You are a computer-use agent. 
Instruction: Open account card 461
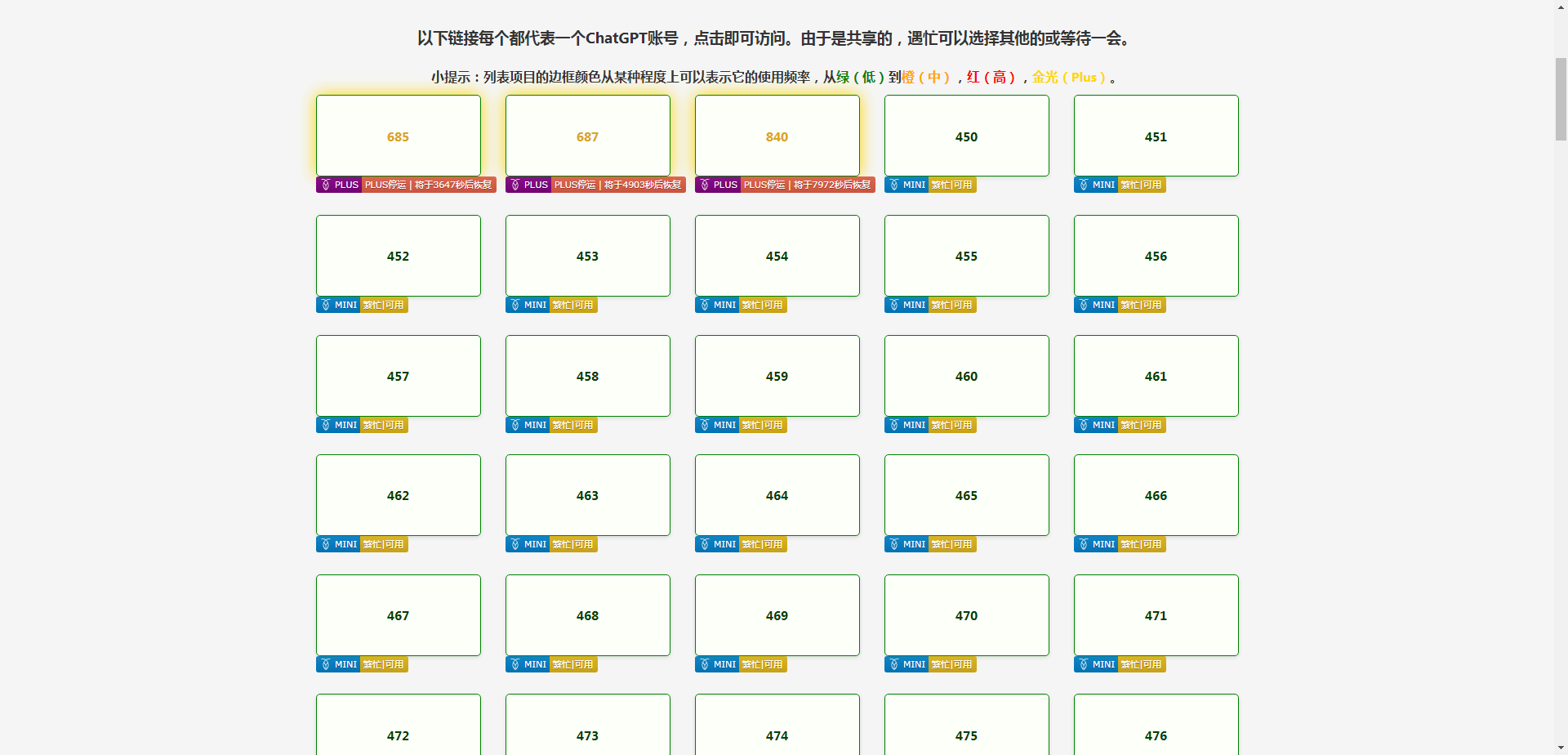[x=1156, y=376]
